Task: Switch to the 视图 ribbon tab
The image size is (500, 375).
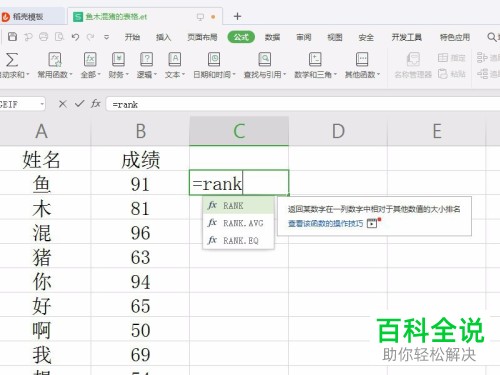Action: point(335,37)
